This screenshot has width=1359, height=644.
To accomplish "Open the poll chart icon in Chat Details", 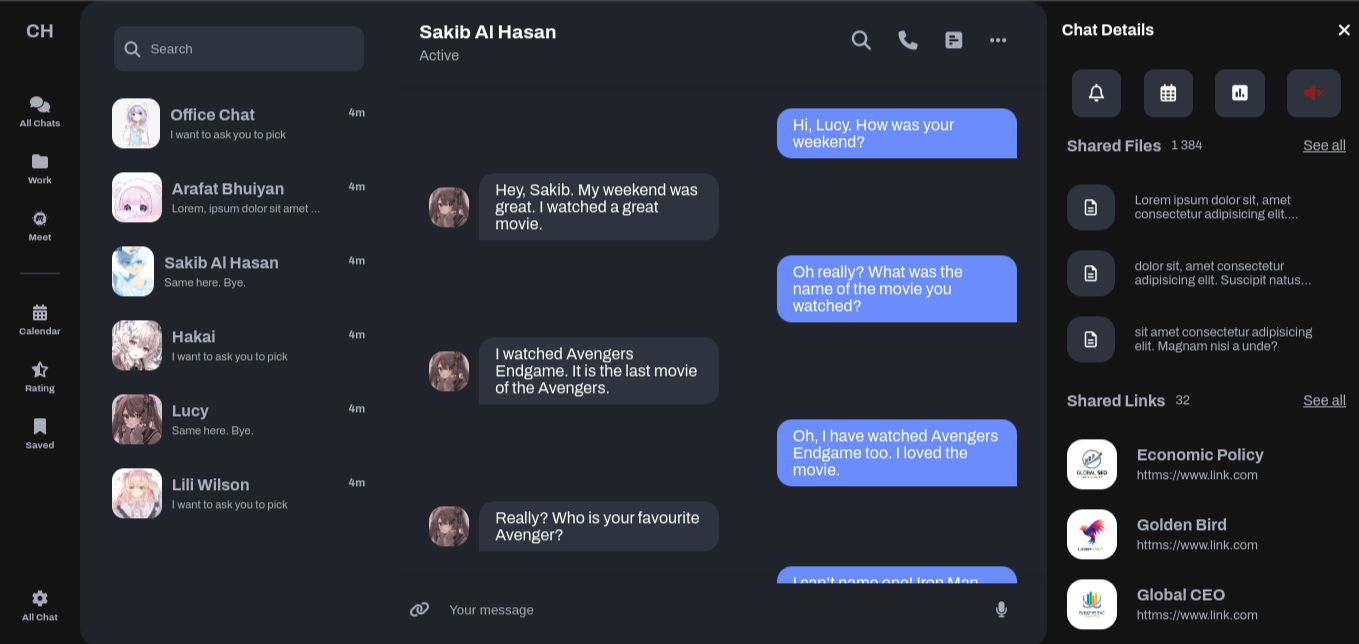I will point(1240,93).
